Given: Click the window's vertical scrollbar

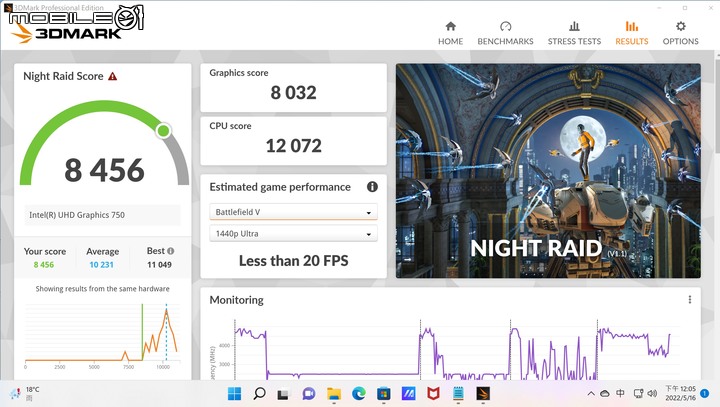Looking at the screenshot, I should click(717, 106).
